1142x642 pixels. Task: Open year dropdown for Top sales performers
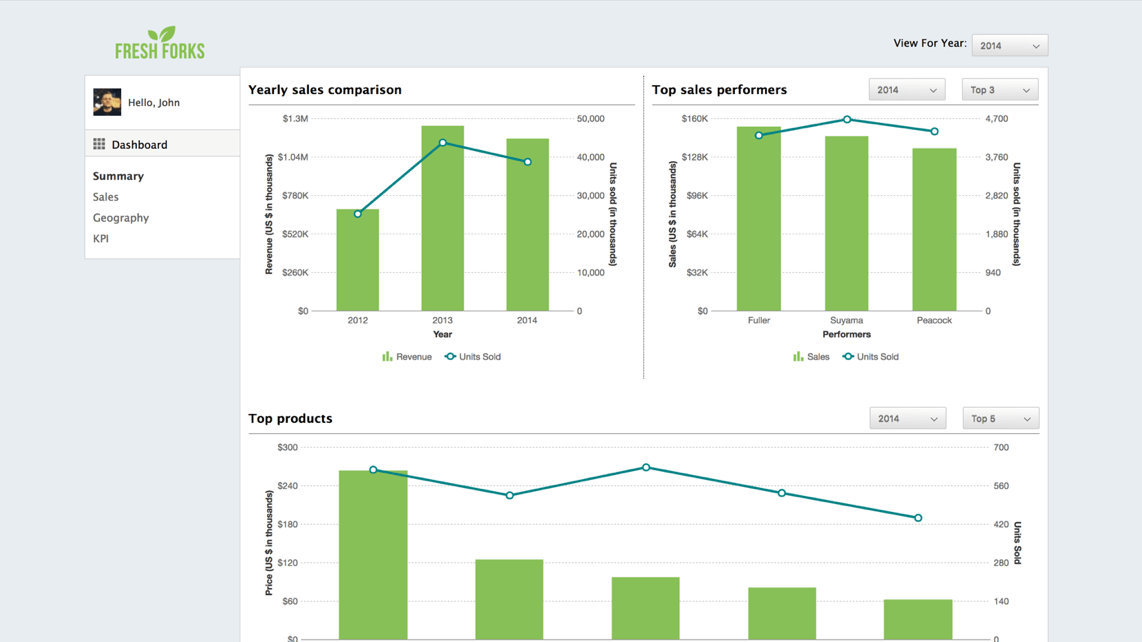(x=906, y=90)
